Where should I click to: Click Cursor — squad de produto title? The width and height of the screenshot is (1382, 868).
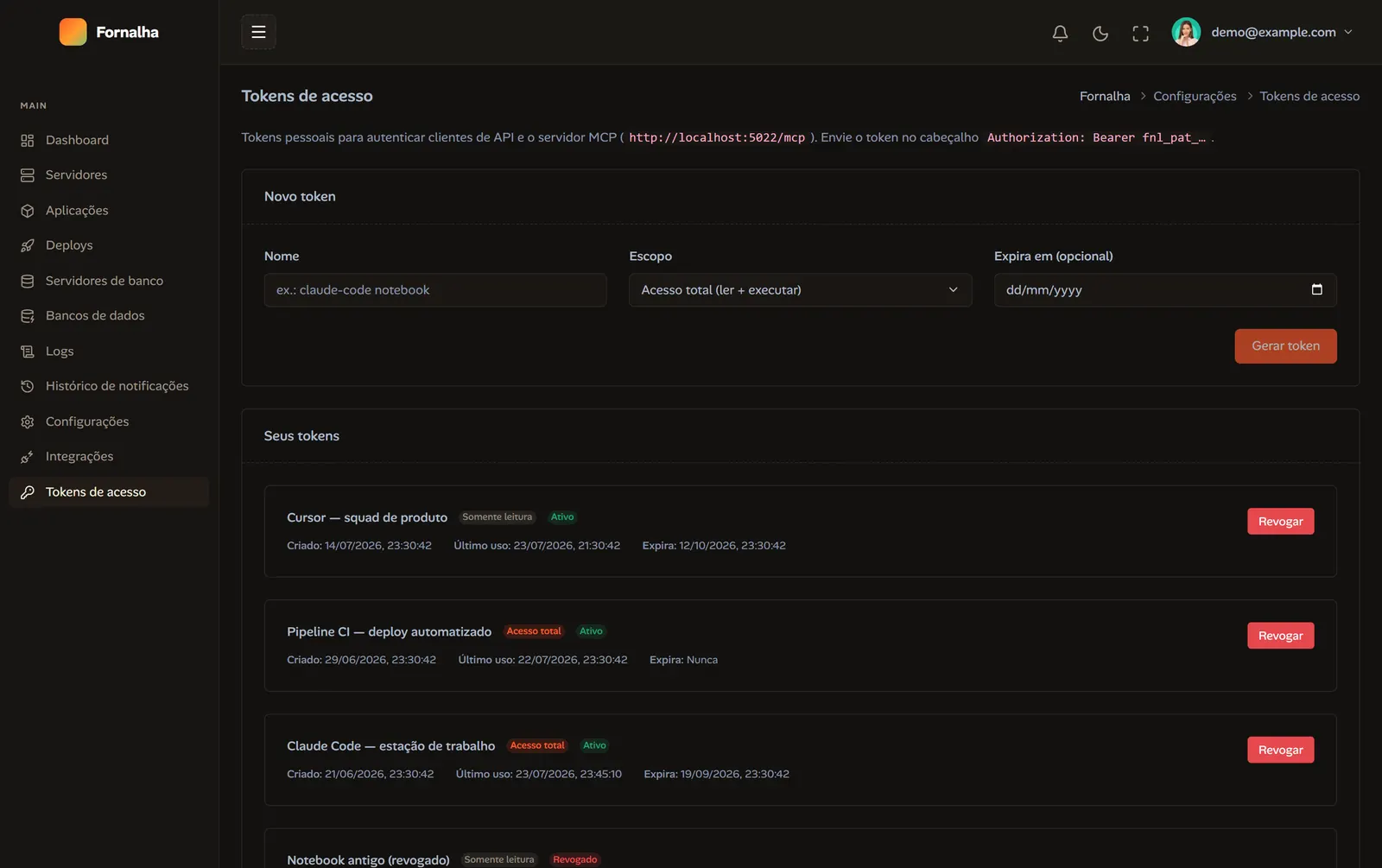(367, 517)
